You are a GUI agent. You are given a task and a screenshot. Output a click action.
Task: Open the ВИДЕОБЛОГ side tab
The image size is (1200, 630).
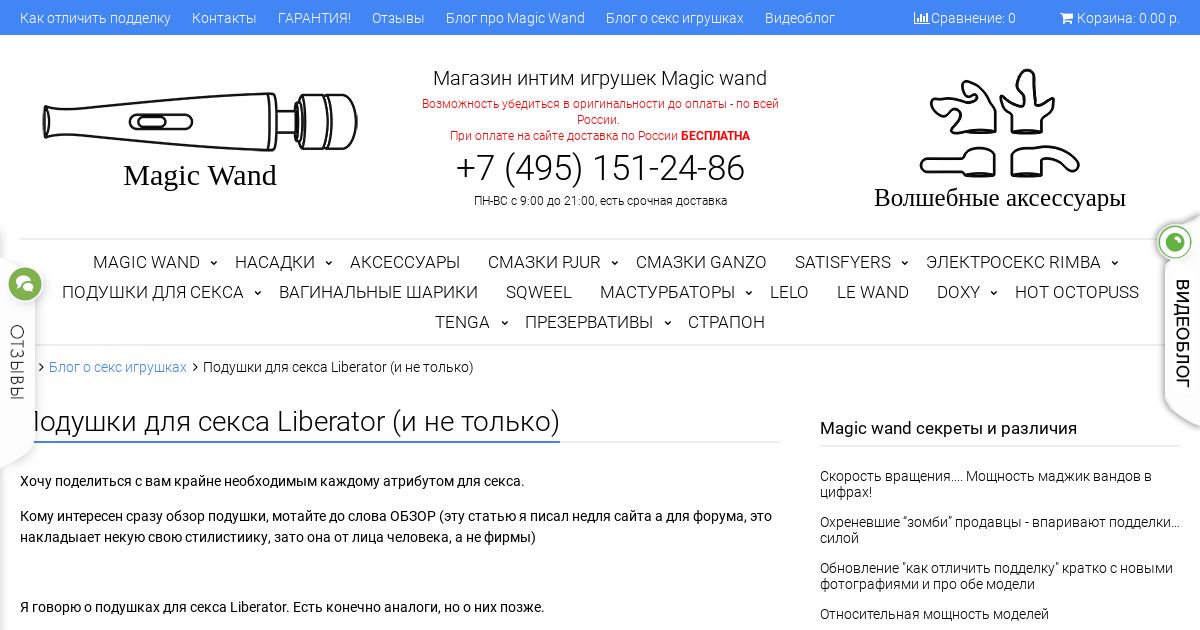point(1182,332)
